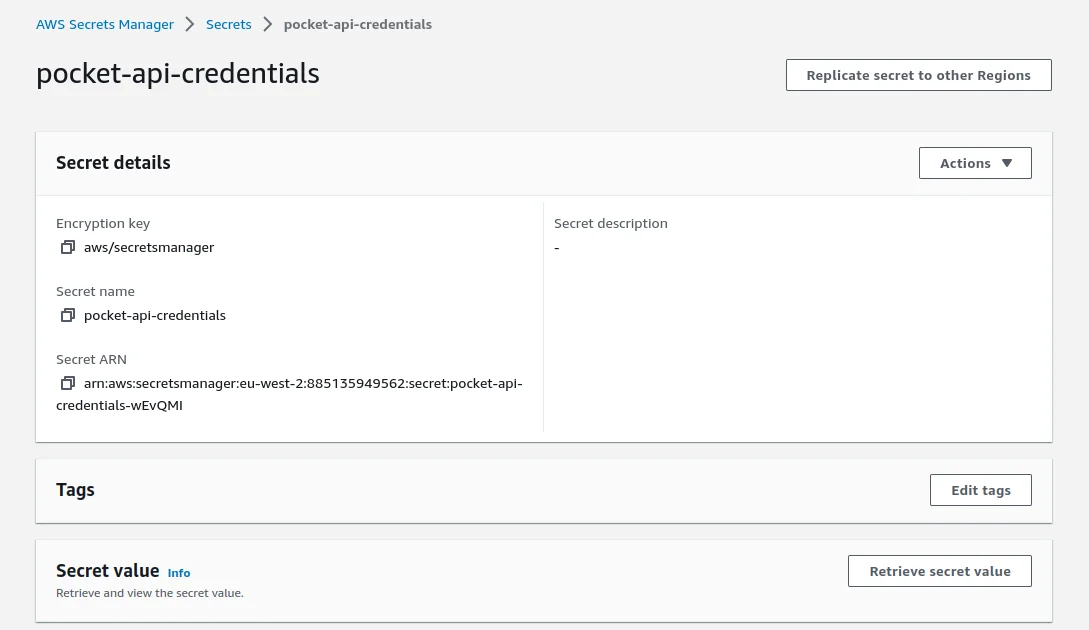Copy the encryption key value

[67, 247]
